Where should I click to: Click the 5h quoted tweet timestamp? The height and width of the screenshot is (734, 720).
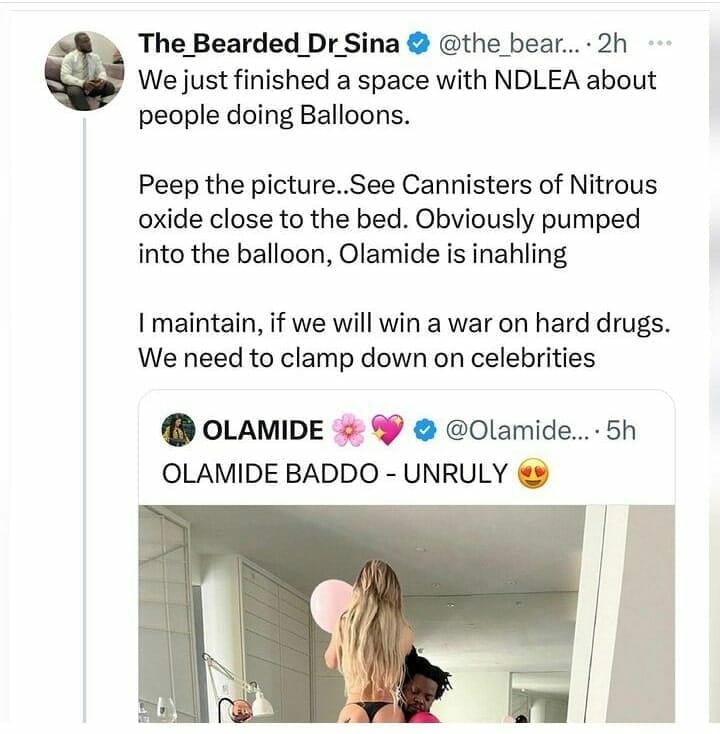pos(621,431)
